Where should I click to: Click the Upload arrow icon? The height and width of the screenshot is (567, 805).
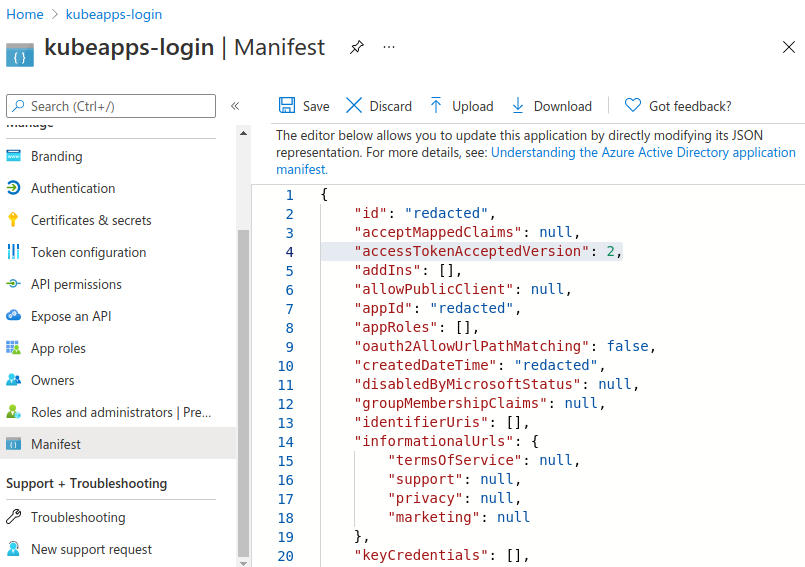tap(436, 105)
